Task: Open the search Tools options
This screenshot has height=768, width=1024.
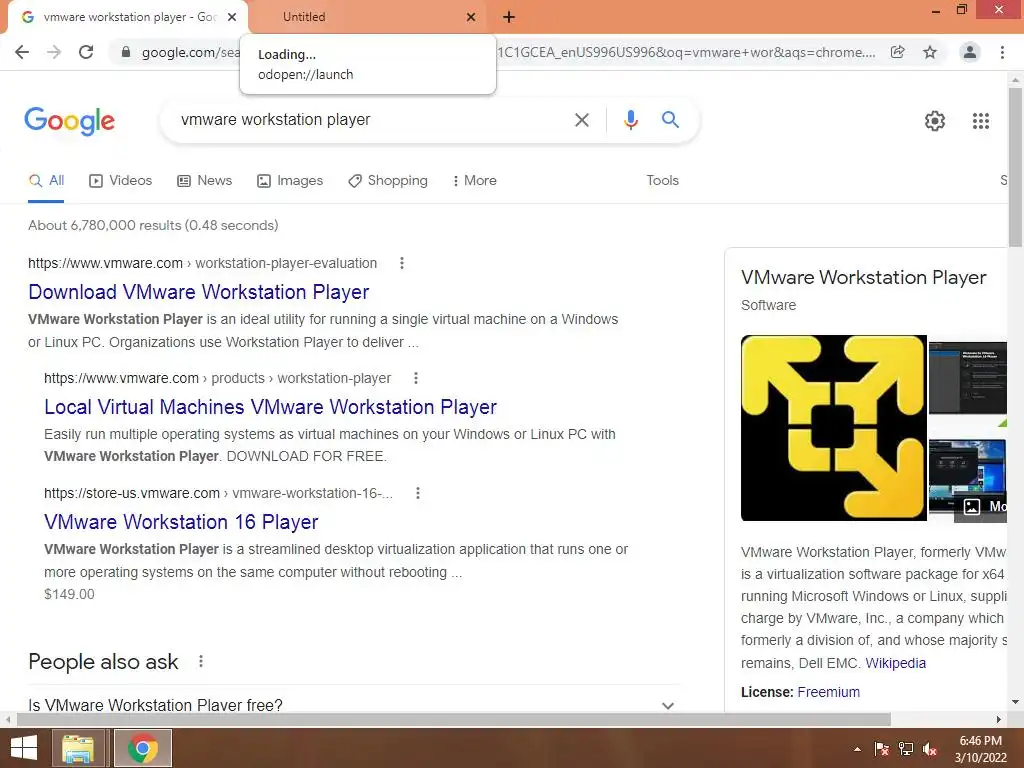Action: point(662,181)
